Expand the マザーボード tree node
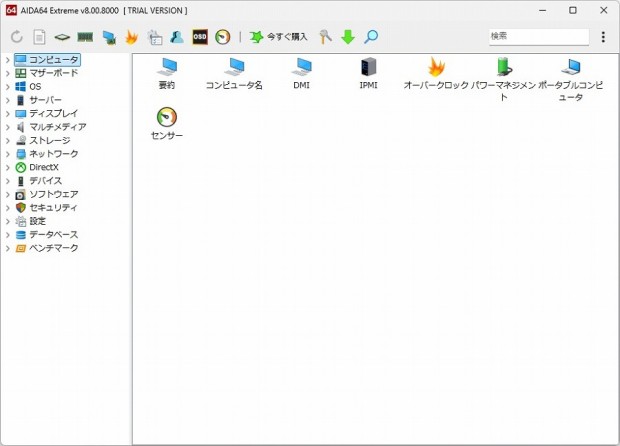620x446 pixels. pyautogui.click(x=8, y=73)
